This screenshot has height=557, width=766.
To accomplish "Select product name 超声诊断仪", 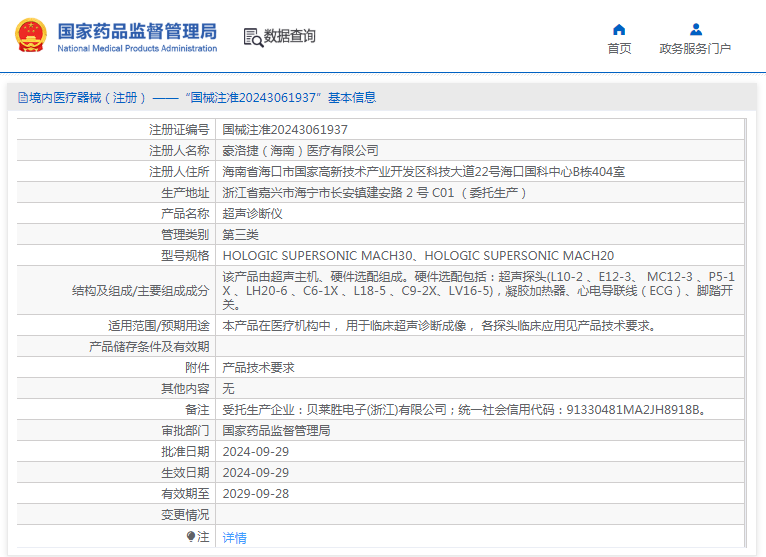I will (253, 214).
